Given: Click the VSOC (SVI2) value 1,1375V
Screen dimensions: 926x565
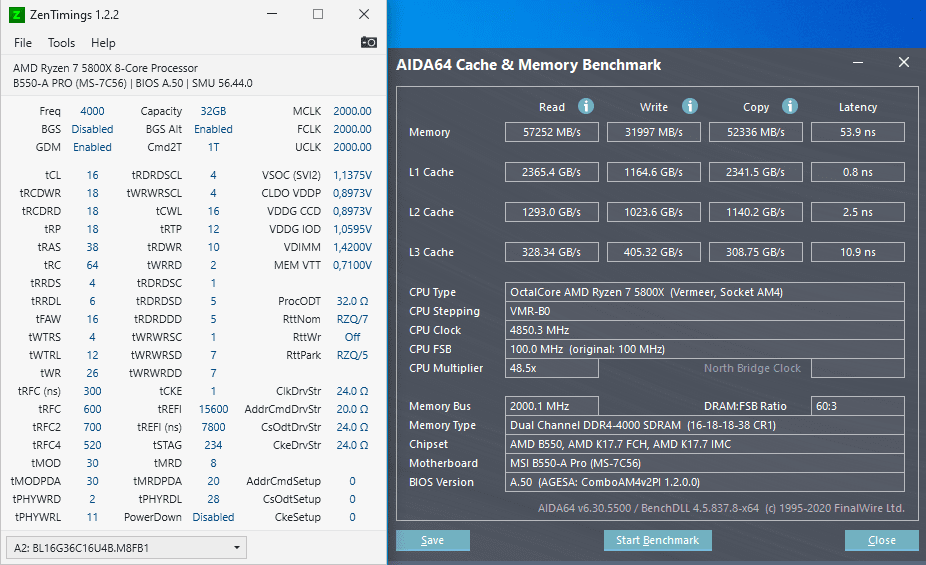Looking at the screenshot, I should [352, 175].
